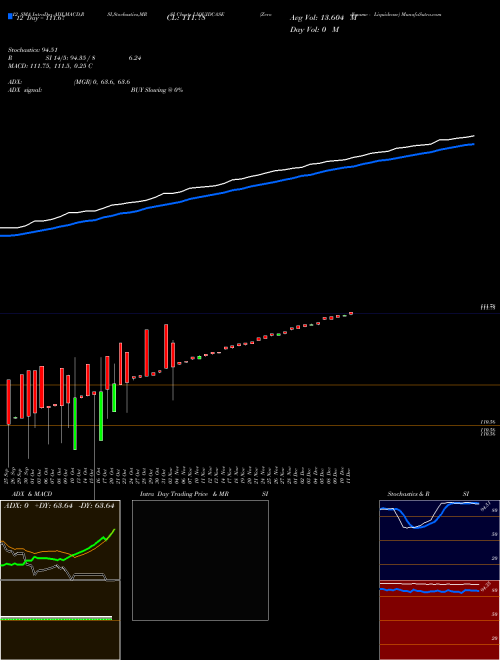This screenshot has width=500, height=660.
Task: Open the empty intraday trading price panel
Action: point(200,560)
